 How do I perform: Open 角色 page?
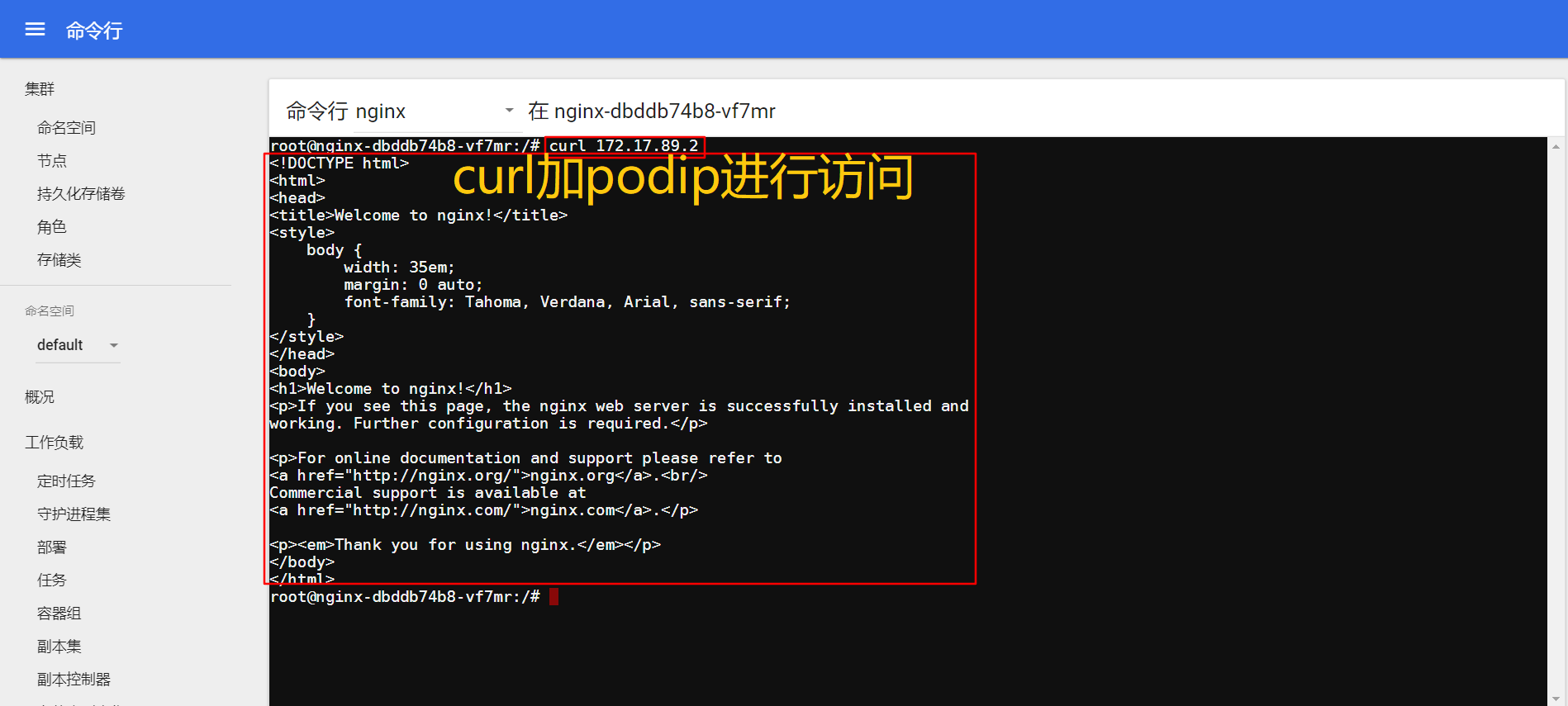(x=52, y=226)
